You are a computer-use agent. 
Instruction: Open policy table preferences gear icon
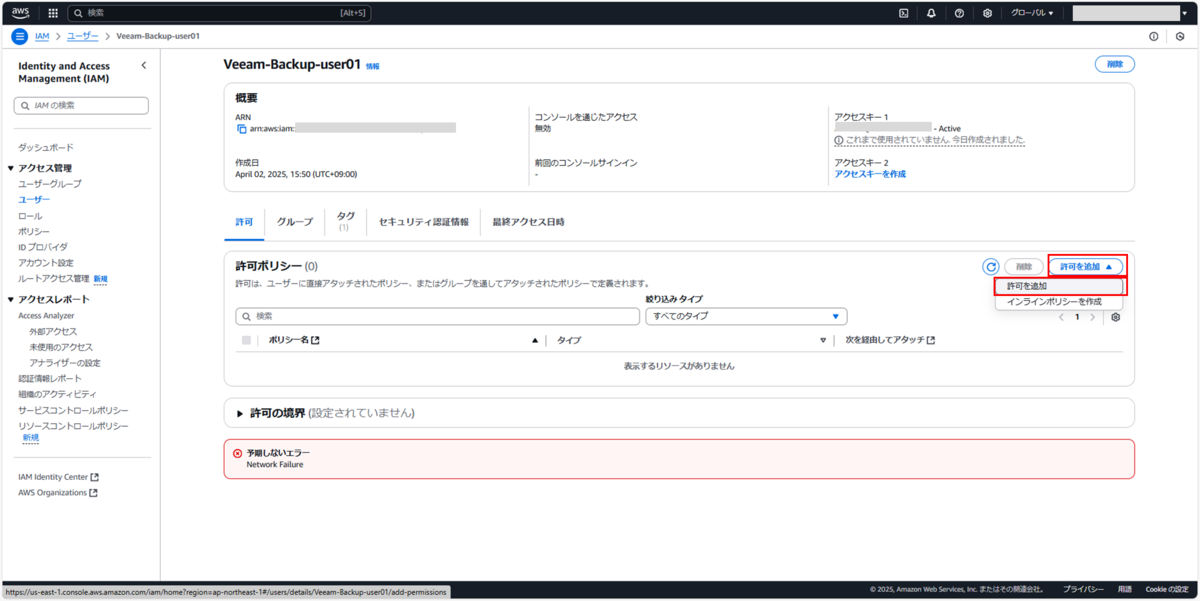click(x=1116, y=317)
